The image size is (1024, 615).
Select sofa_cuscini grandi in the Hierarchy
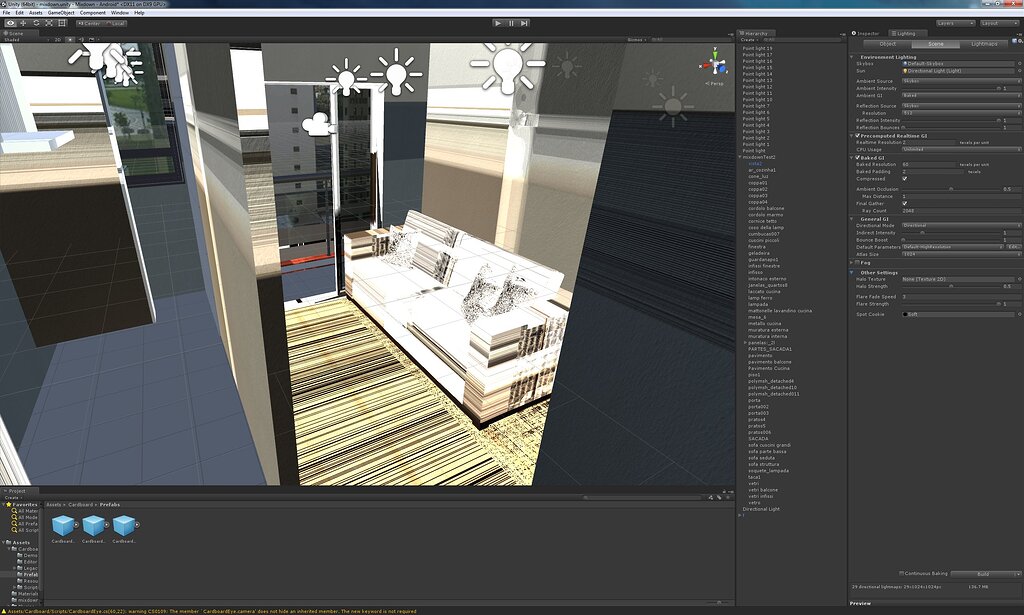point(772,445)
